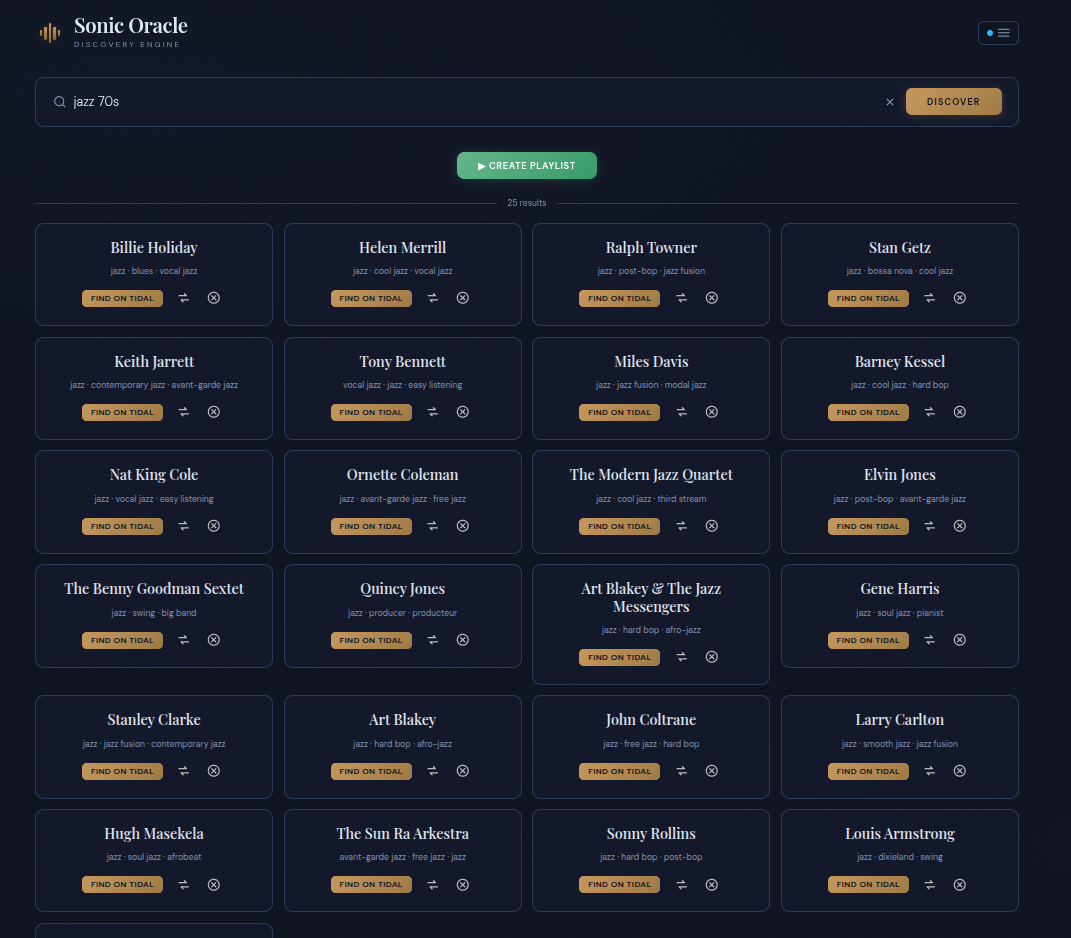The height and width of the screenshot is (938, 1071).
Task: Remove Tony Bennett from results
Action: click(x=462, y=412)
